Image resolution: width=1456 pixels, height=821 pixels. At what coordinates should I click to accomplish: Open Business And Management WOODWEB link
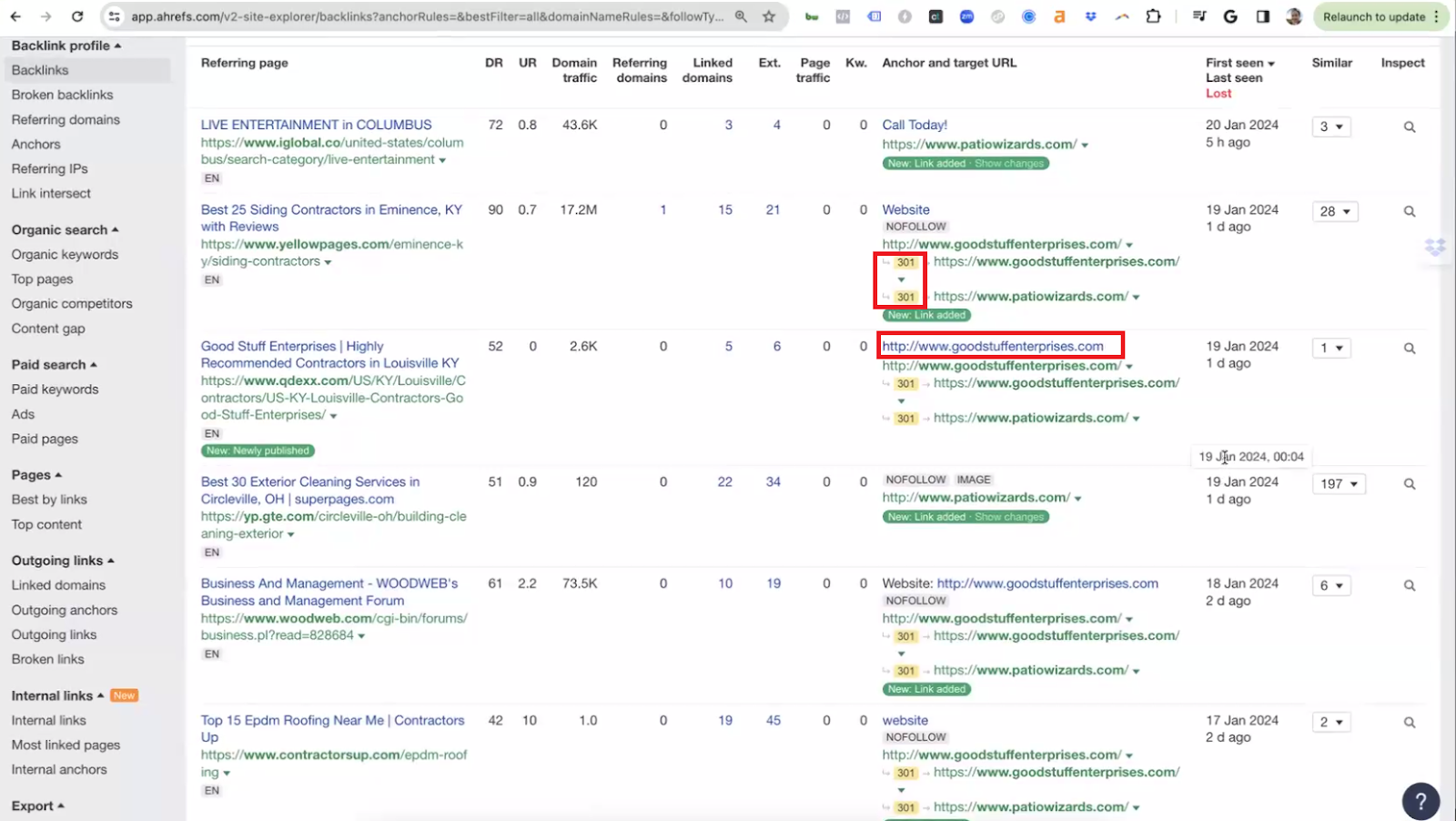click(329, 592)
